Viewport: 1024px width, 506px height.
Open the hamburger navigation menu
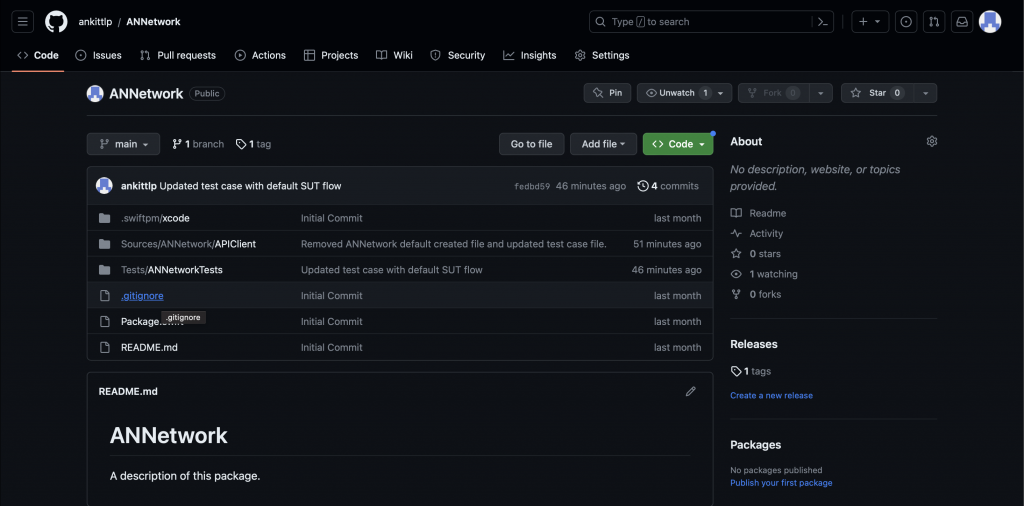22,22
